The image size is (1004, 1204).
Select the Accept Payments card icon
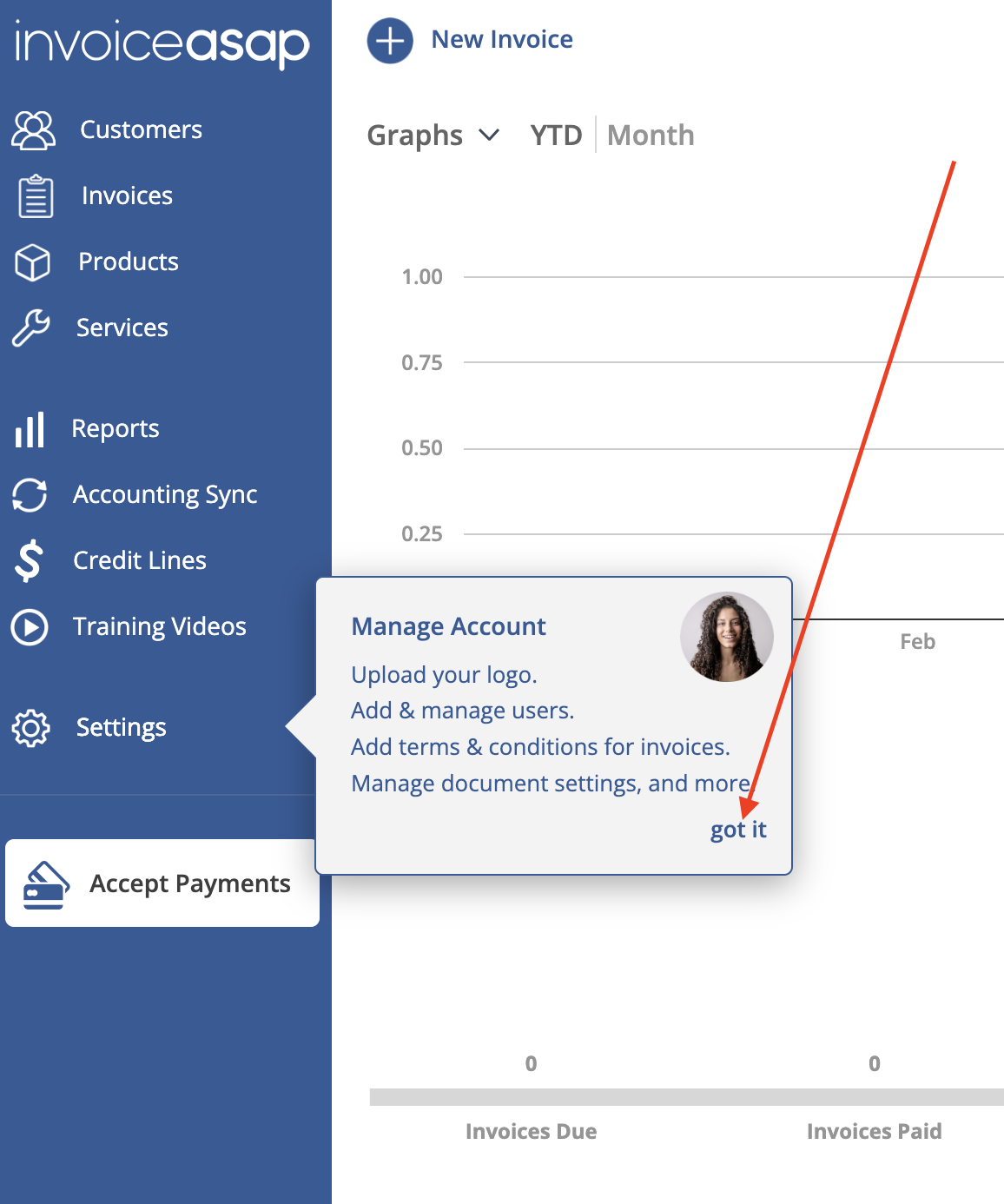tap(46, 883)
